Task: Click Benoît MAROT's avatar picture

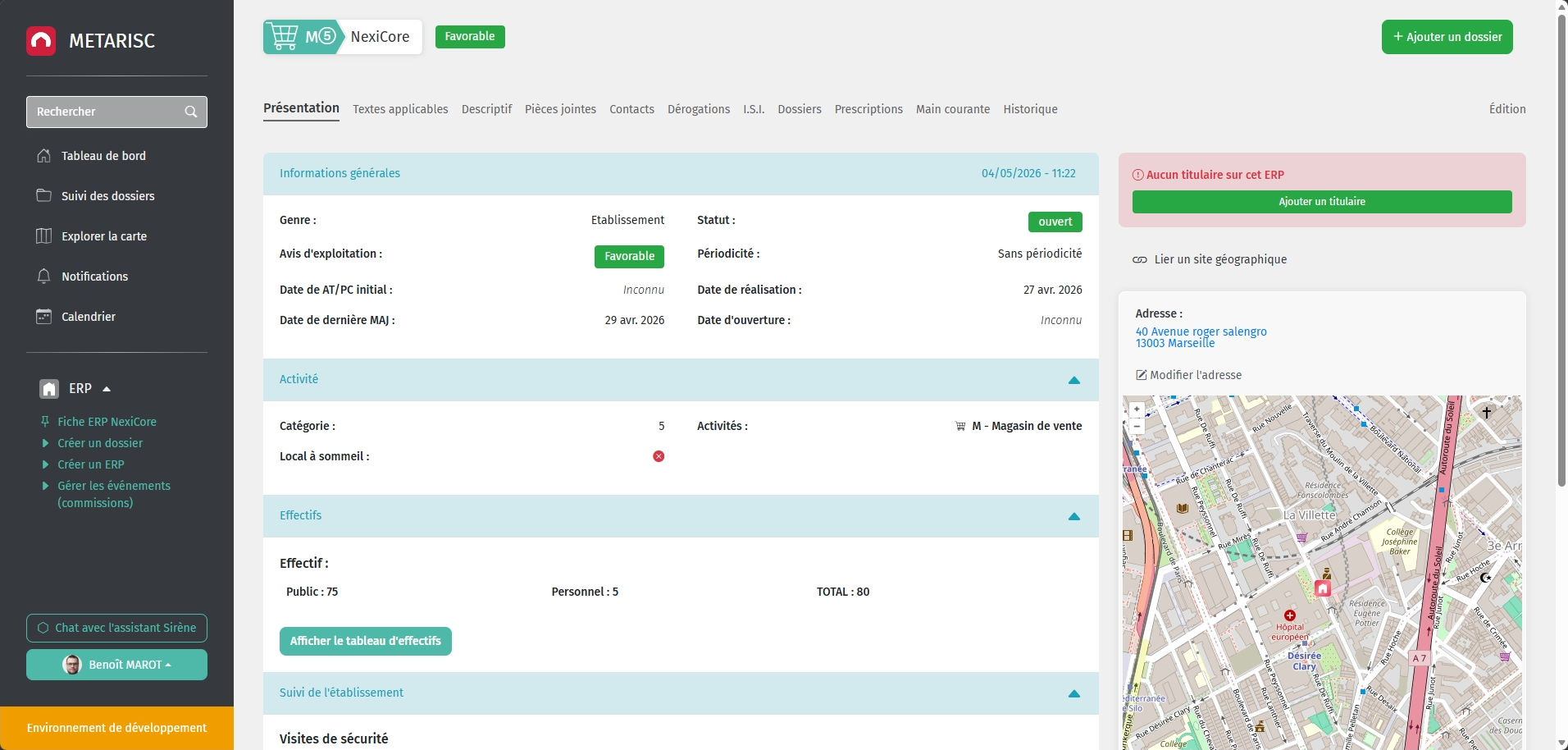Action: coord(72,665)
